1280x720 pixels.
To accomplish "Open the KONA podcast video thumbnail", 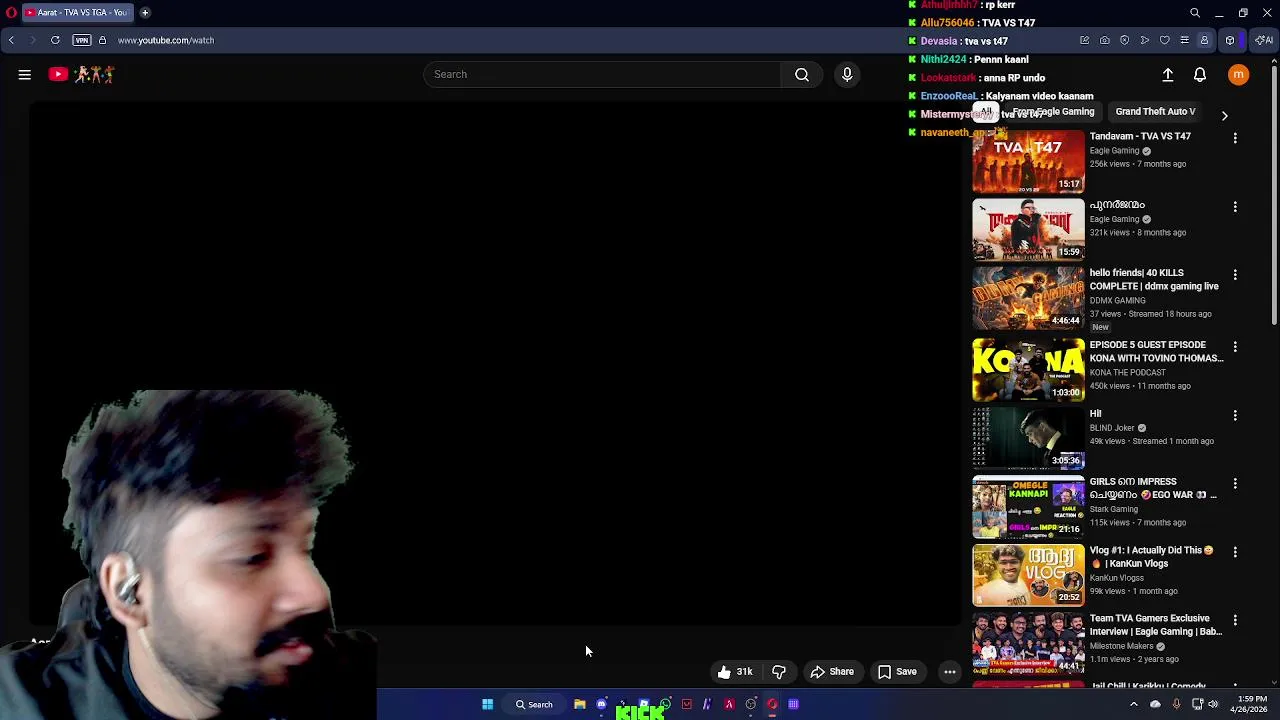I will [x=1028, y=370].
